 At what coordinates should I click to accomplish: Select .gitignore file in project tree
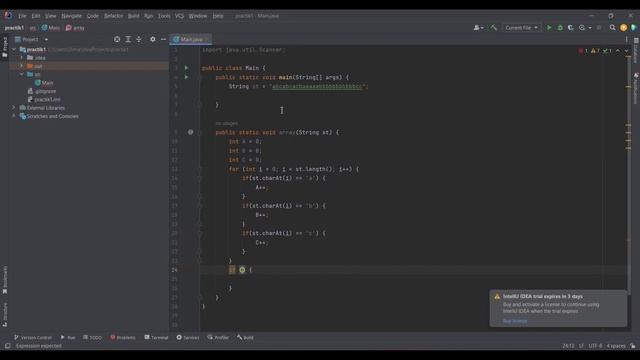point(42,91)
